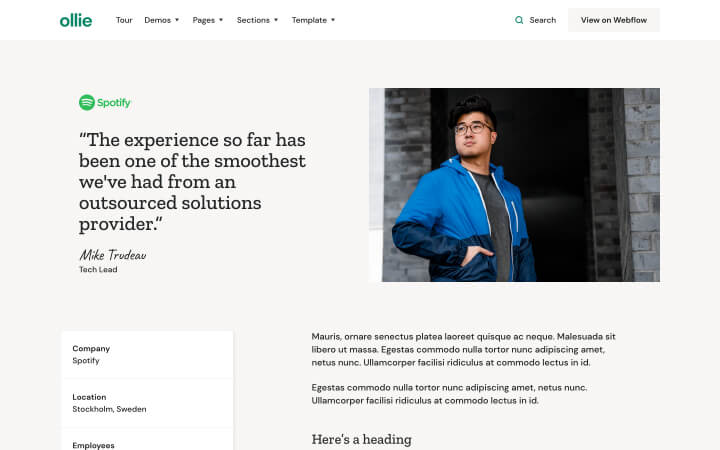Expand the Sections dropdown menu
This screenshot has height=450, width=720.
pos(257,20)
